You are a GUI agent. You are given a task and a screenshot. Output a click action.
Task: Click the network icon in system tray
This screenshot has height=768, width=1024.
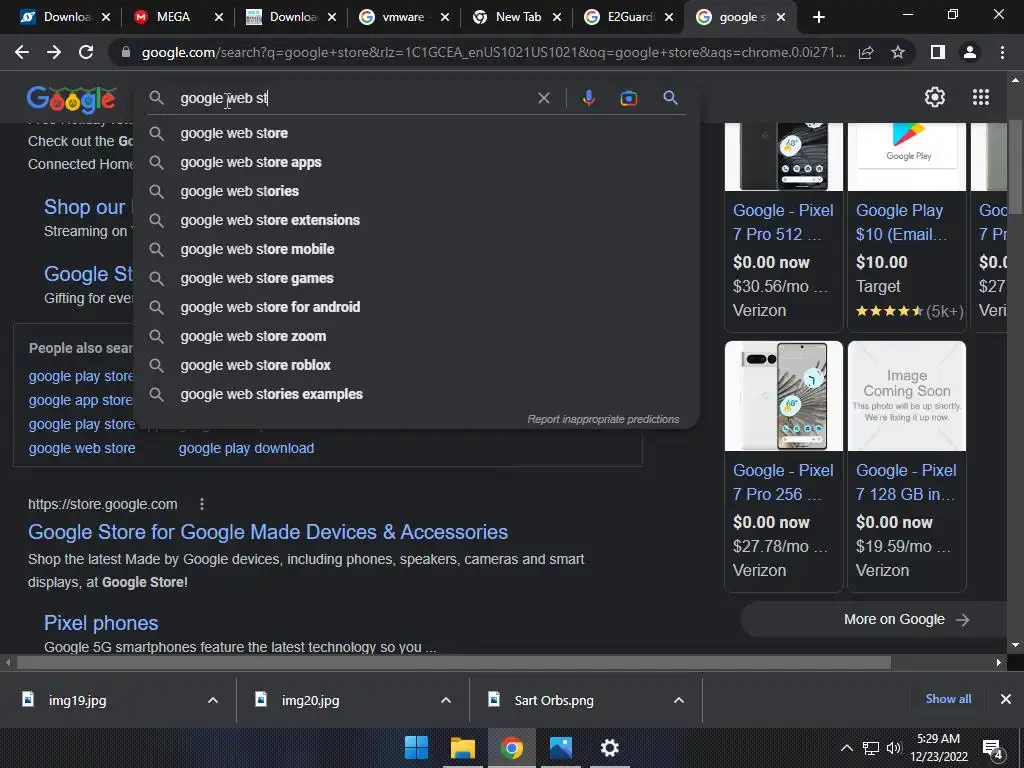871,748
